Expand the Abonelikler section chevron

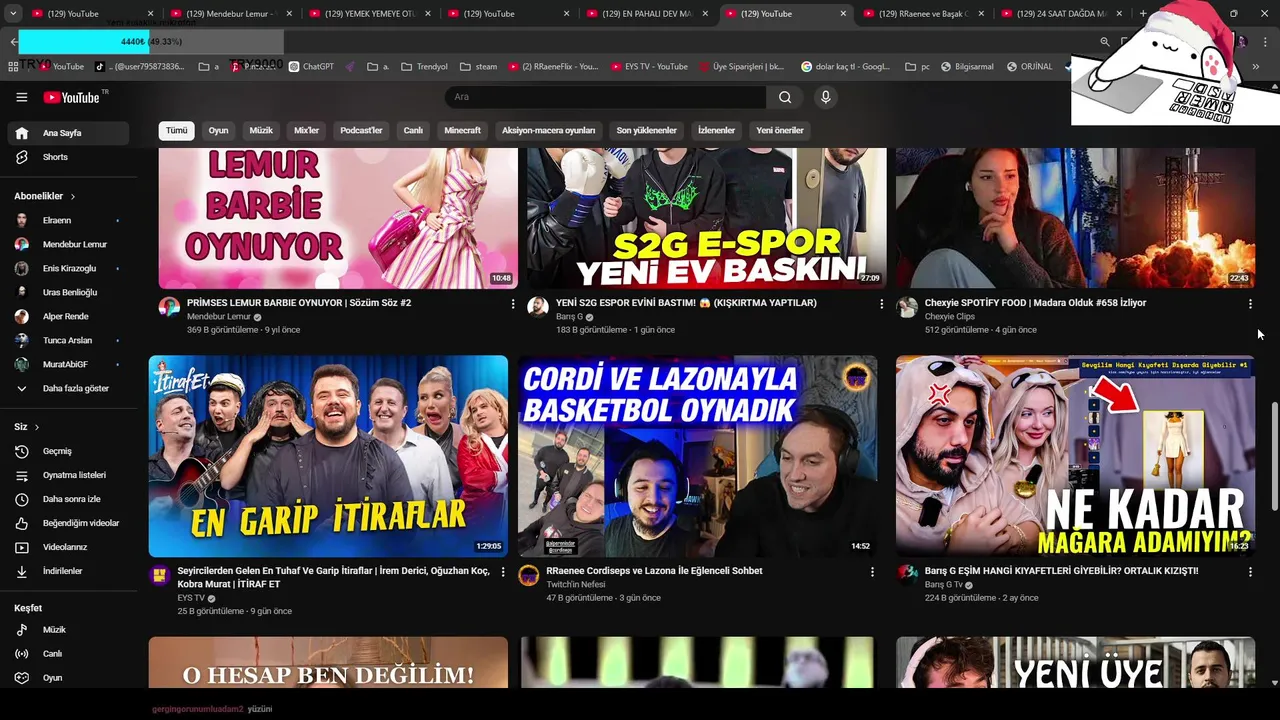click(73, 197)
